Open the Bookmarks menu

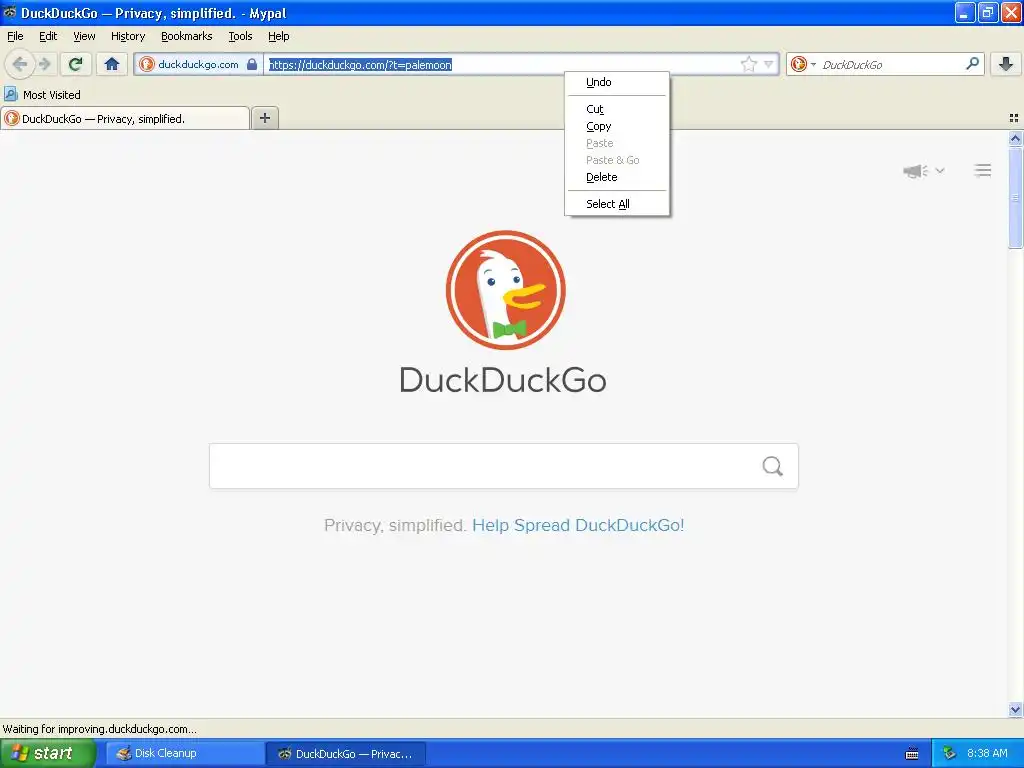pyautogui.click(x=186, y=36)
